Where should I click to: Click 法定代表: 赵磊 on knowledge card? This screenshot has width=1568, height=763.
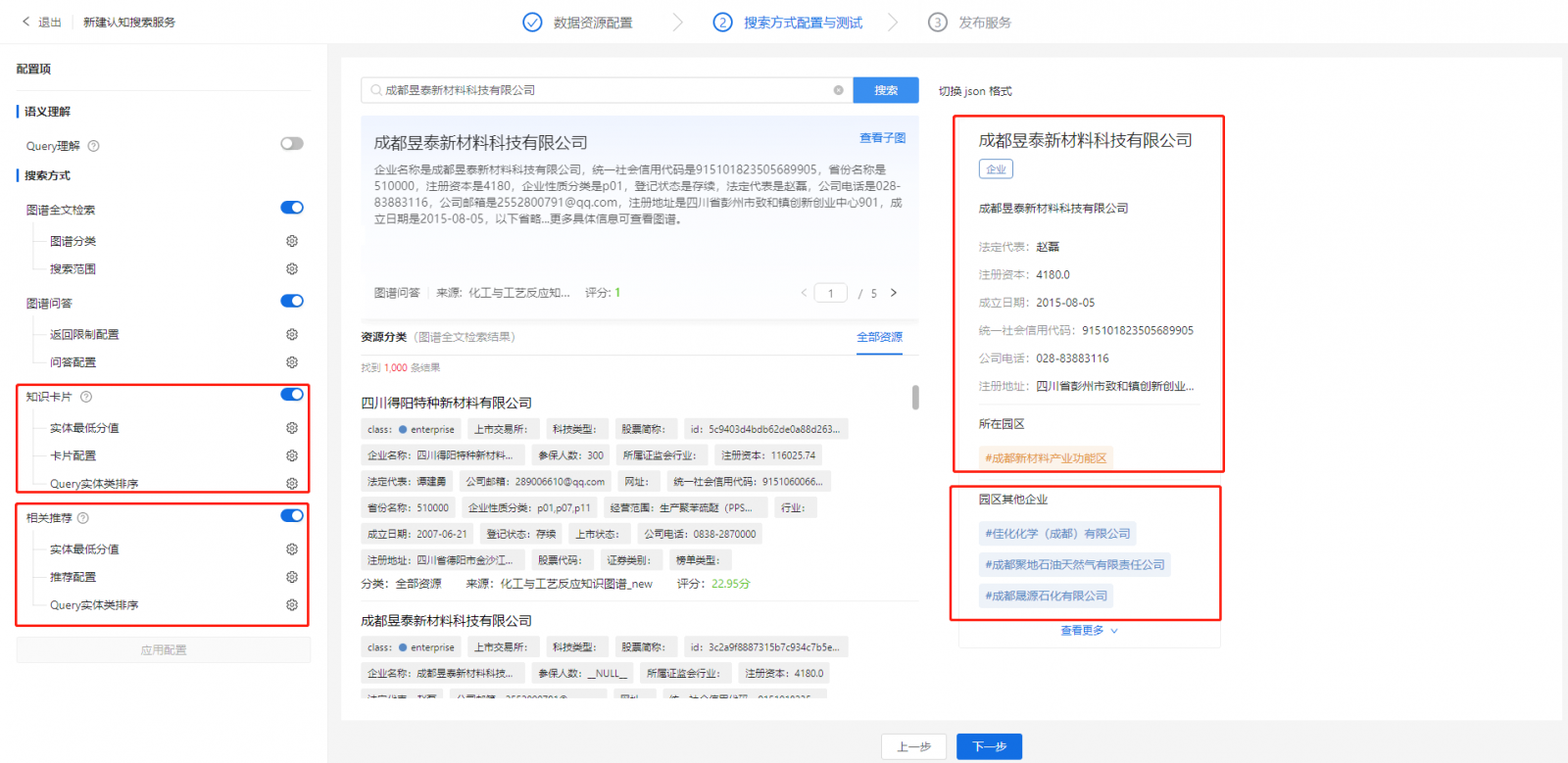click(1019, 247)
